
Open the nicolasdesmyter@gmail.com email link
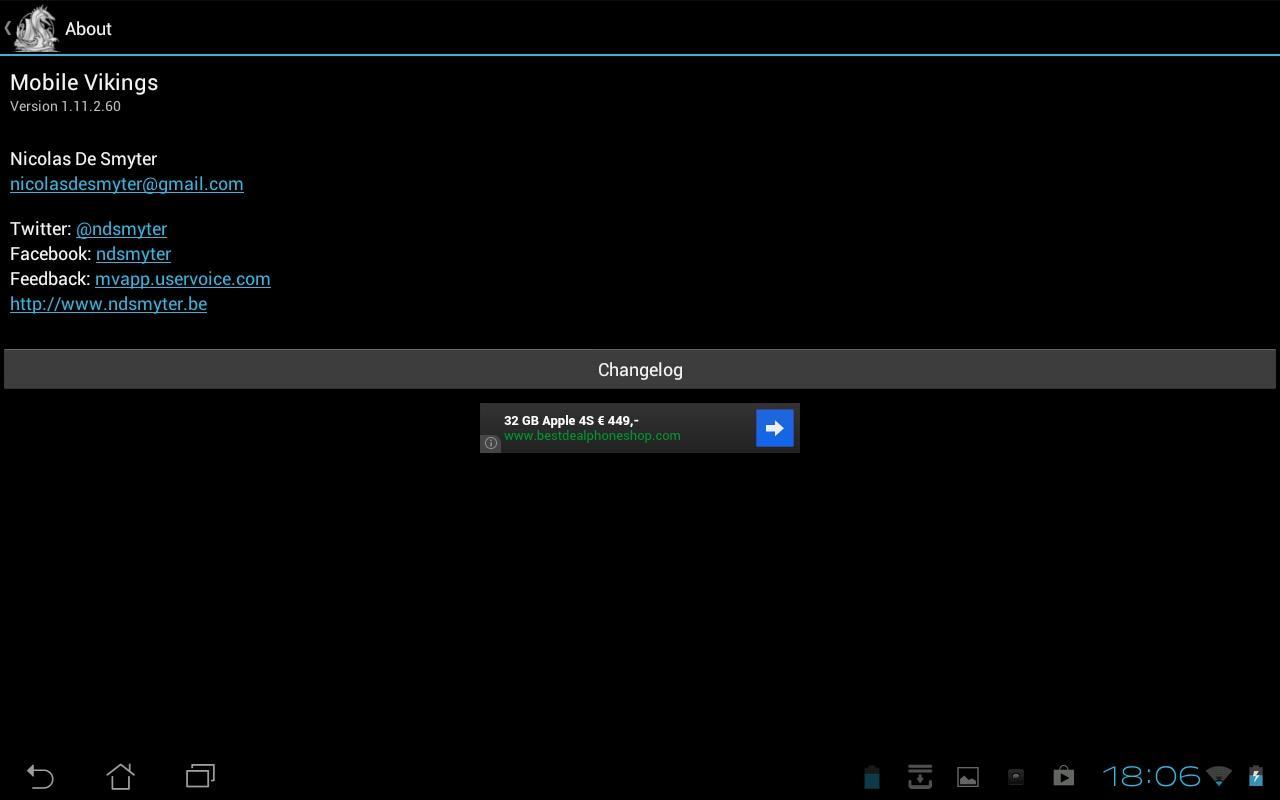[x=127, y=184]
